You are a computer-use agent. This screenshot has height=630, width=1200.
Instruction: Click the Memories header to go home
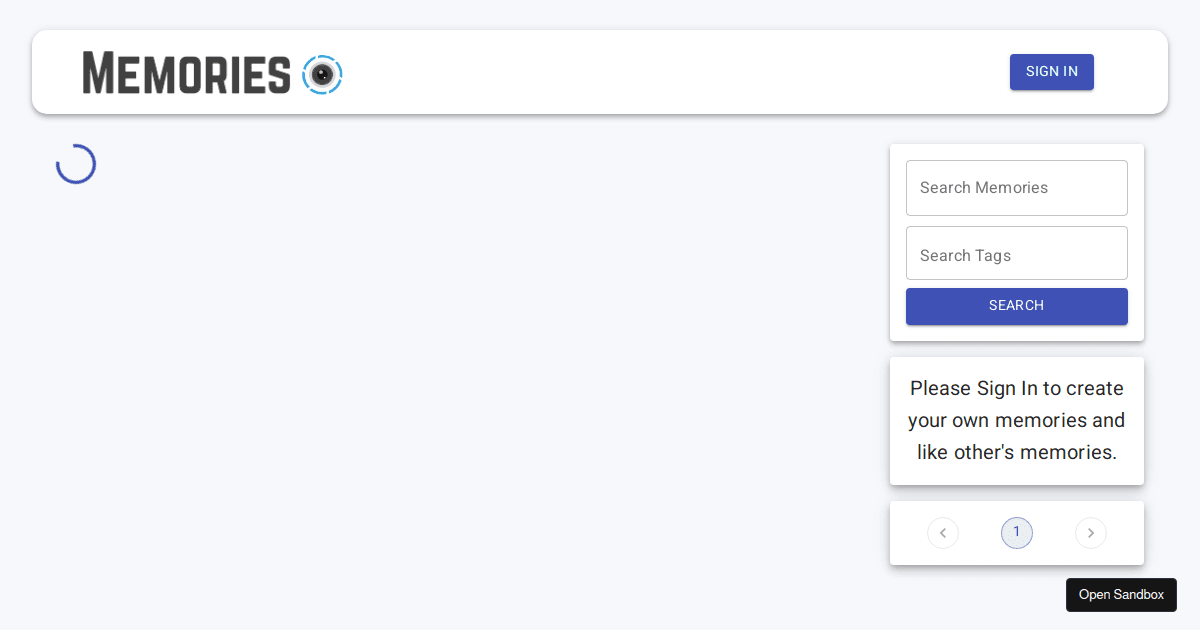pos(185,73)
